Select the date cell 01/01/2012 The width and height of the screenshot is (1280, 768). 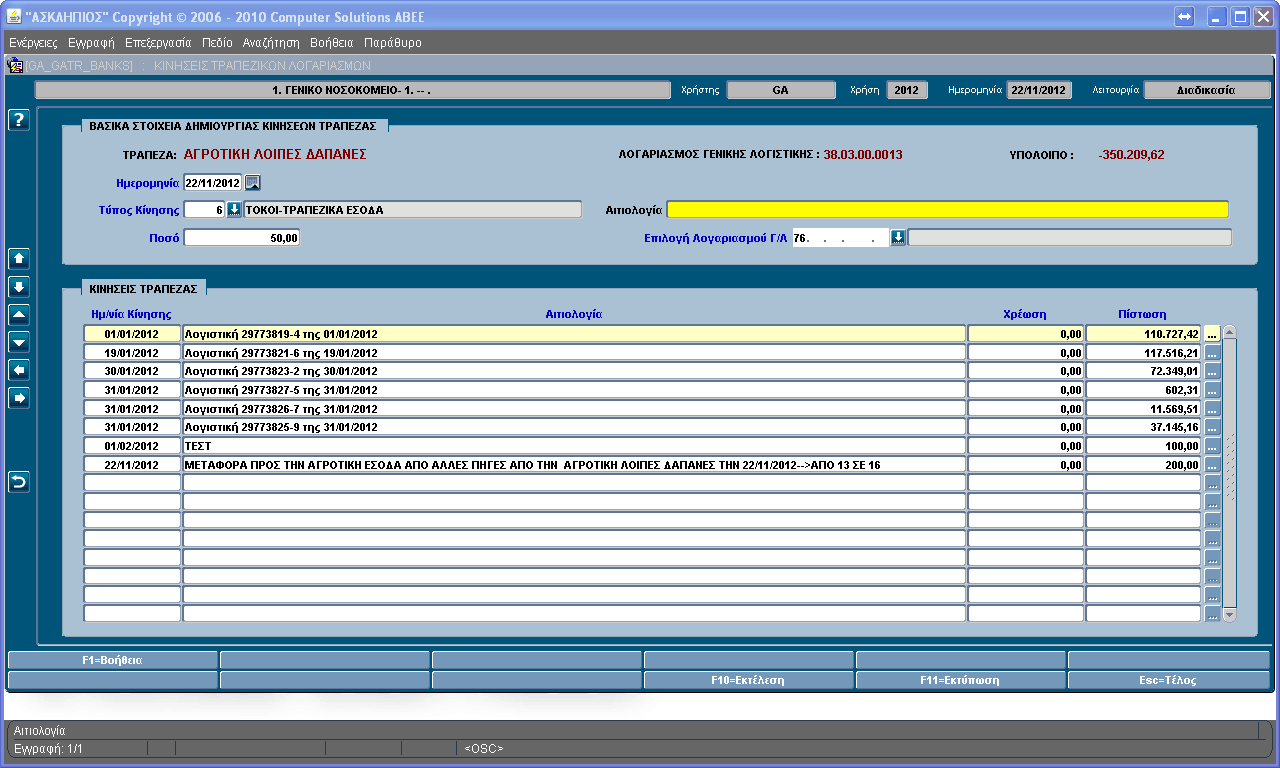coord(132,334)
